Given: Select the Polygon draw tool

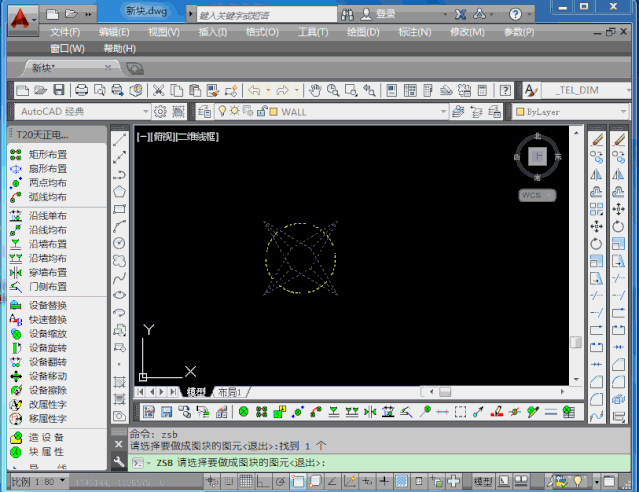Looking at the screenshot, I should pos(119,192).
